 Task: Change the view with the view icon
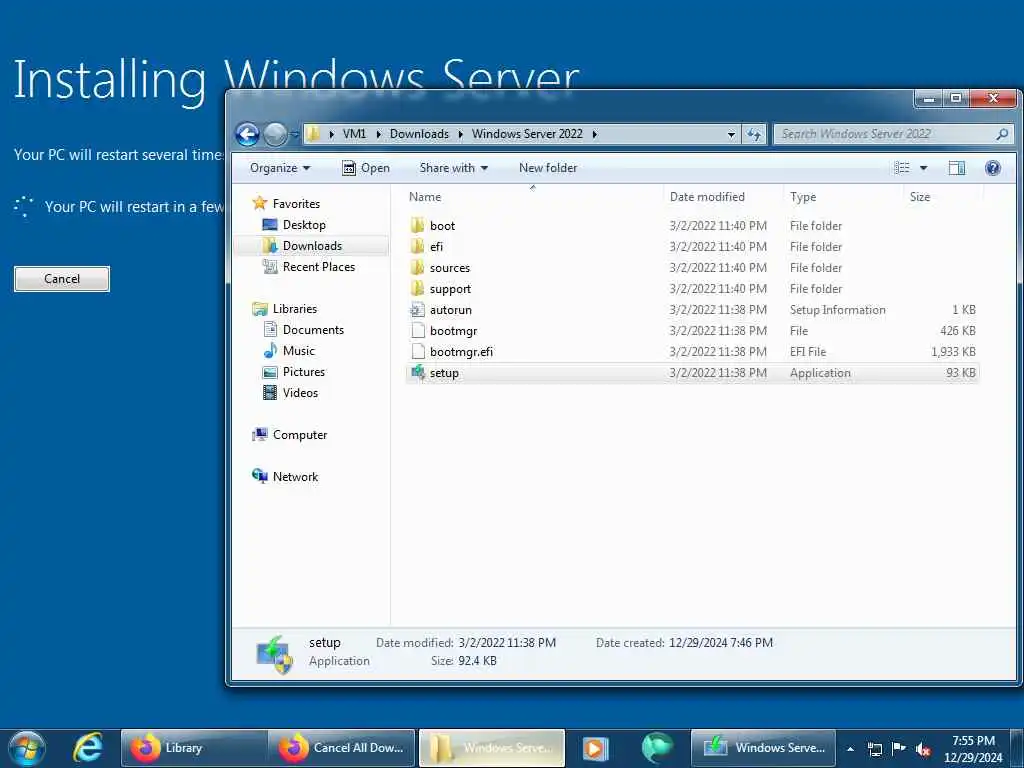click(902, 168)
